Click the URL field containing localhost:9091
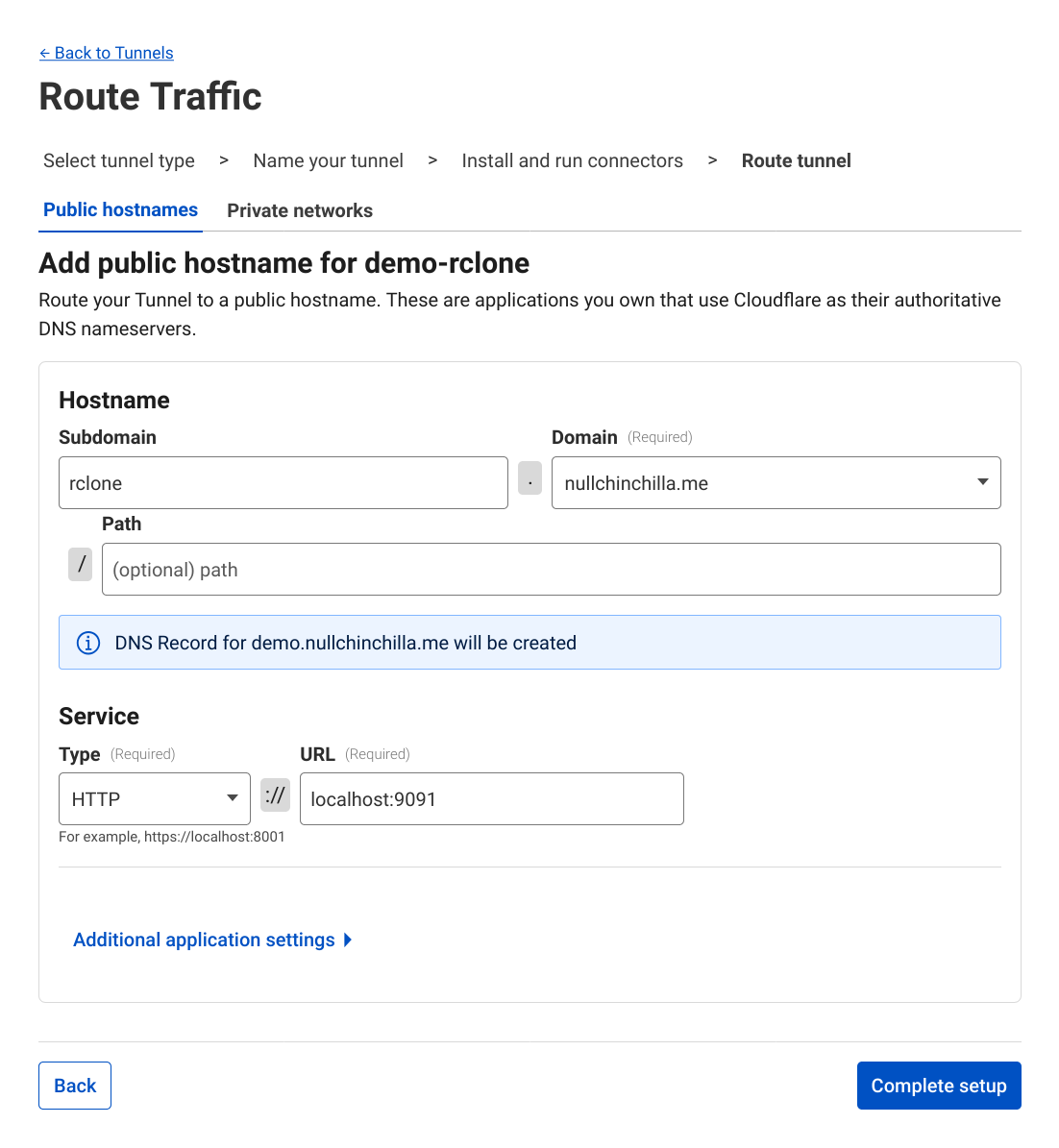Screen dimensions: 1059x1148 click(x=492, y=798)
